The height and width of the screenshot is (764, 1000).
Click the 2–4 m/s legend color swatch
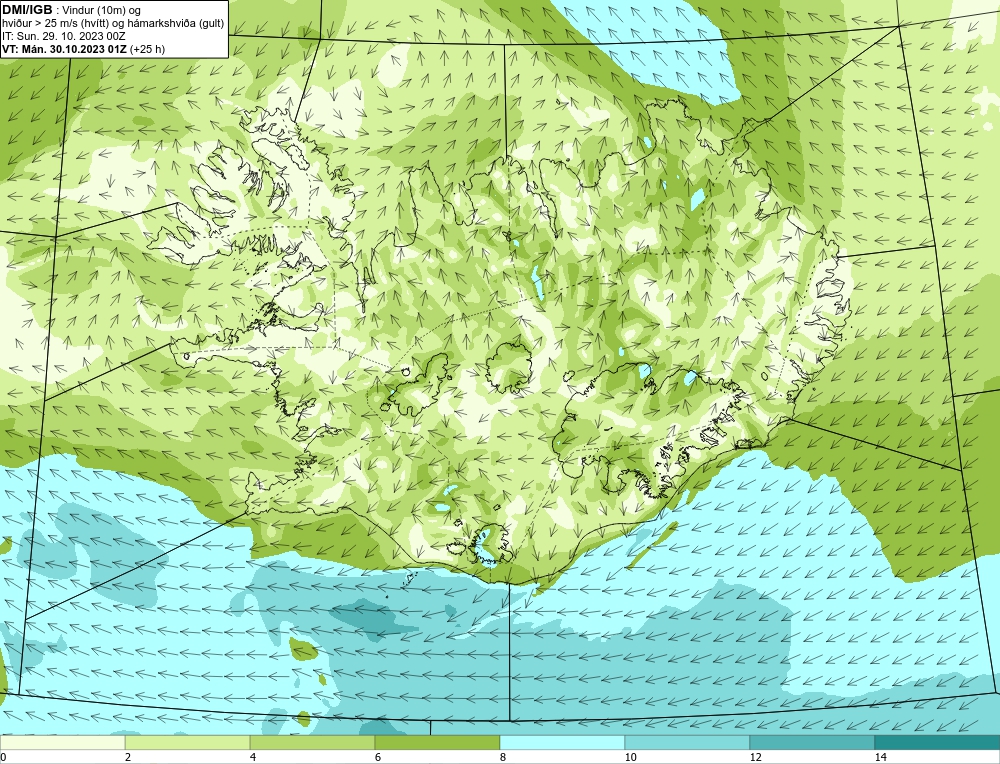coord(188,742)
